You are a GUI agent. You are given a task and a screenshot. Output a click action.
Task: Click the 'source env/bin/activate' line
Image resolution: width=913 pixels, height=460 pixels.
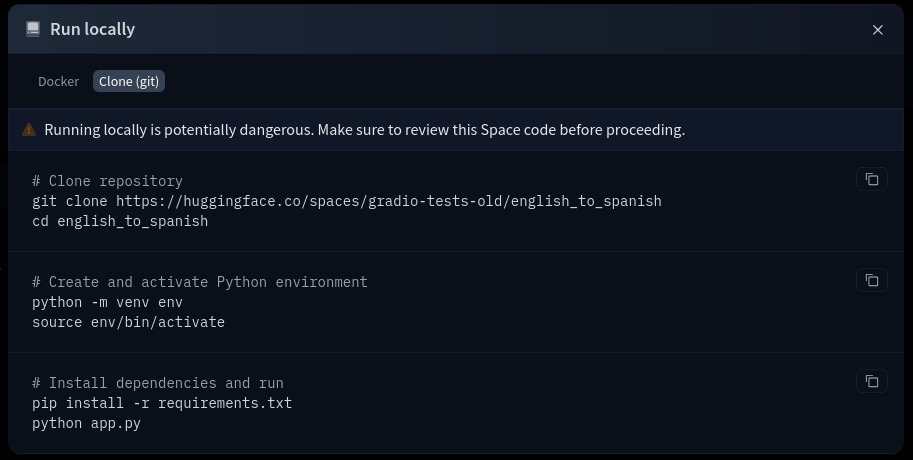click(x=128, y=322)
